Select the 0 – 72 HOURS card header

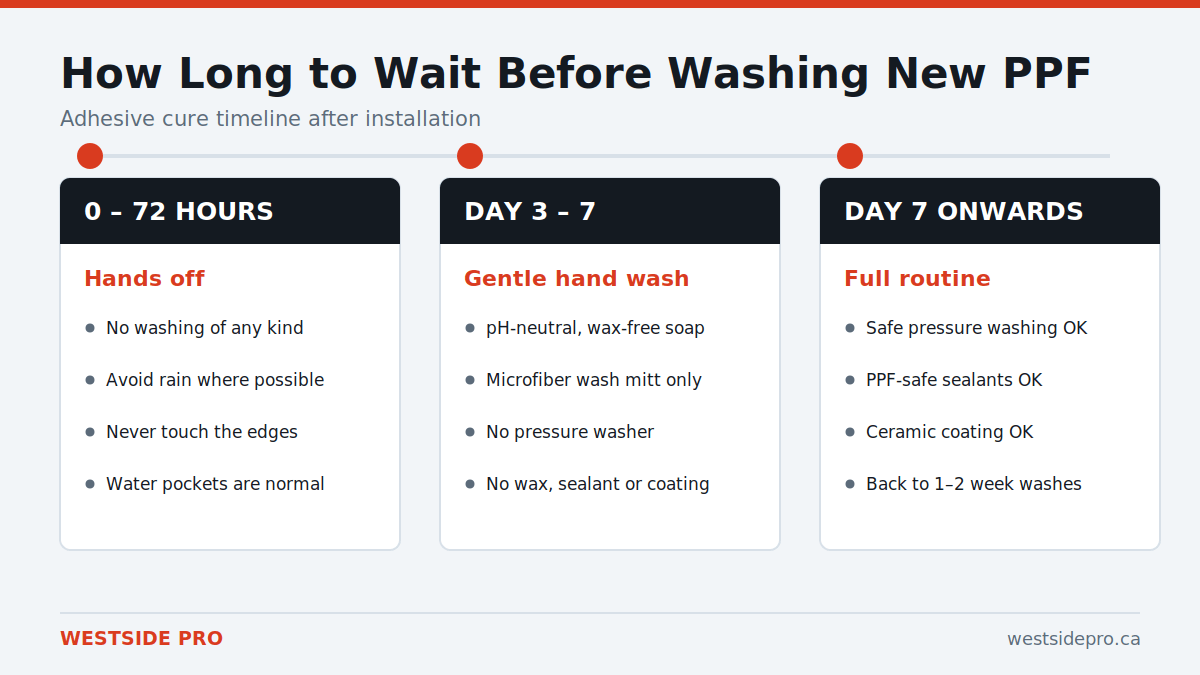coord(230,211)
